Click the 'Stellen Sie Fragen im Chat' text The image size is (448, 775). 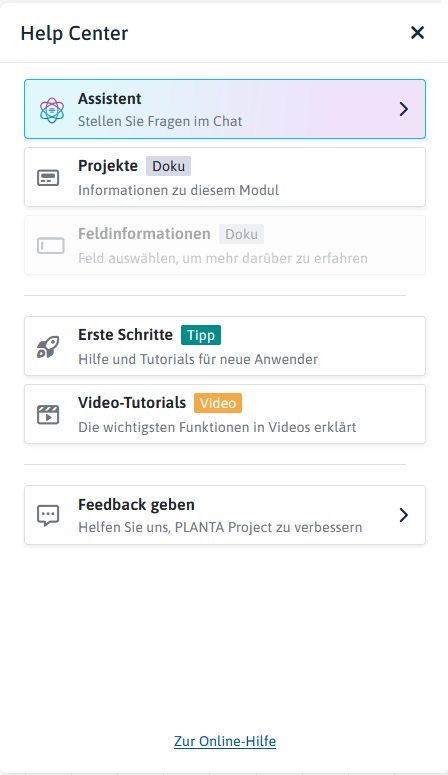[x=160, y=122]
